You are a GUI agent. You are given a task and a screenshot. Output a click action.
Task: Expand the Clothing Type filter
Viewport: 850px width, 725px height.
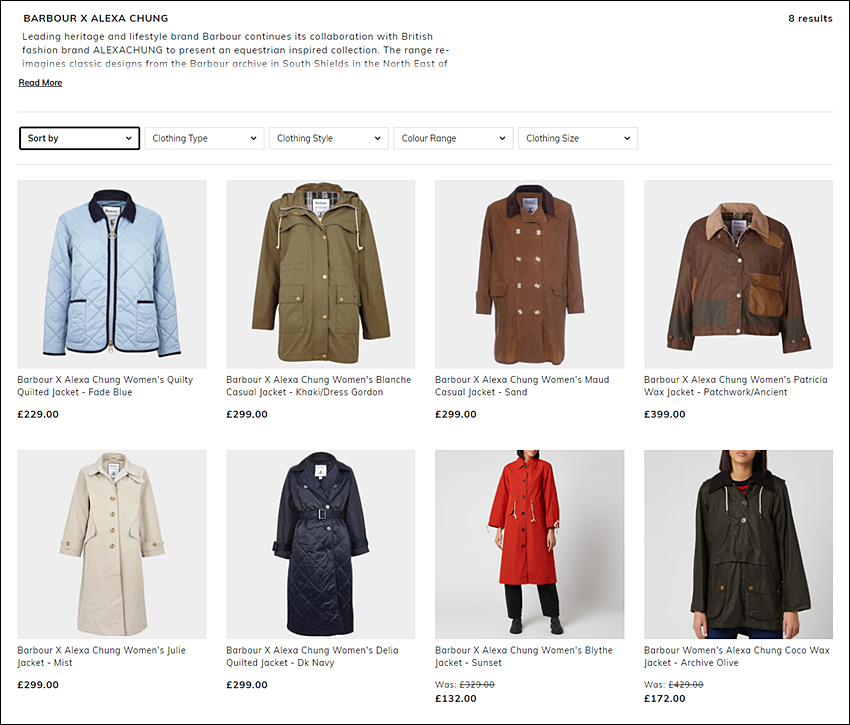[204, 138]
